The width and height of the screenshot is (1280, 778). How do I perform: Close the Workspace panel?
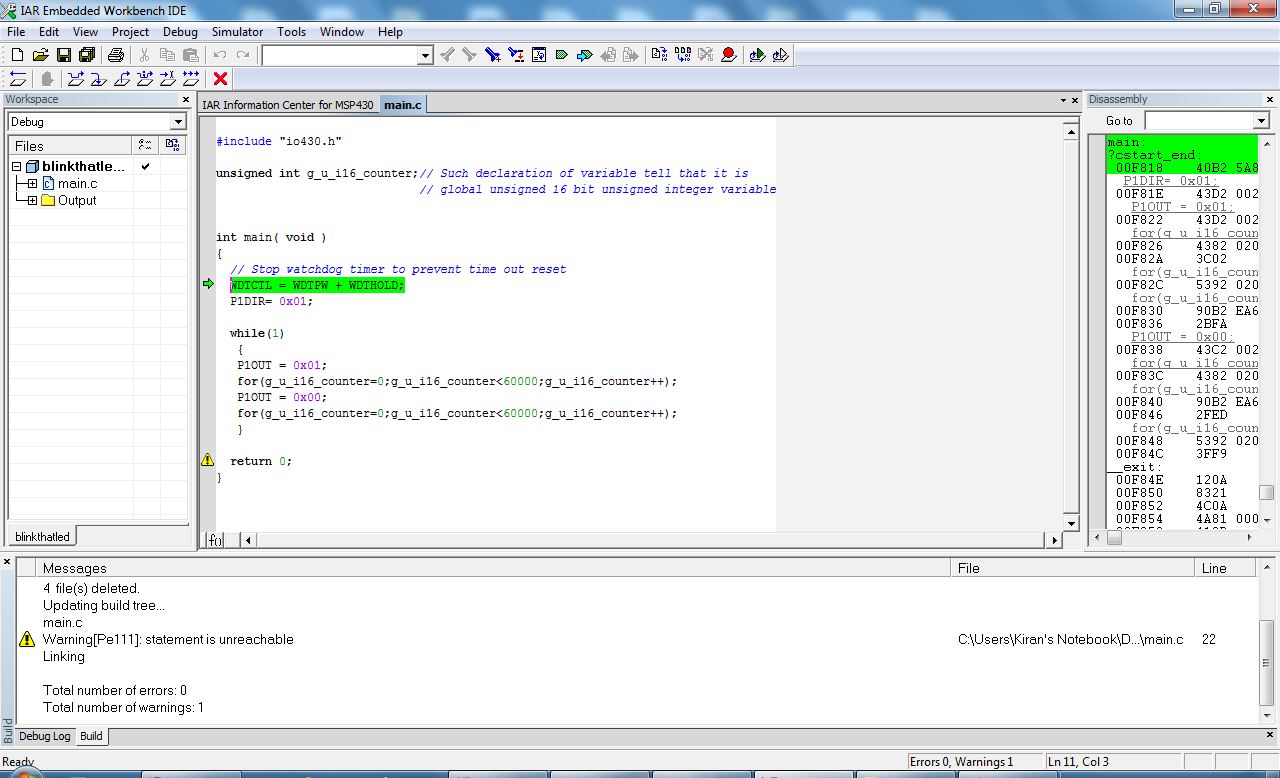(185, 99)
